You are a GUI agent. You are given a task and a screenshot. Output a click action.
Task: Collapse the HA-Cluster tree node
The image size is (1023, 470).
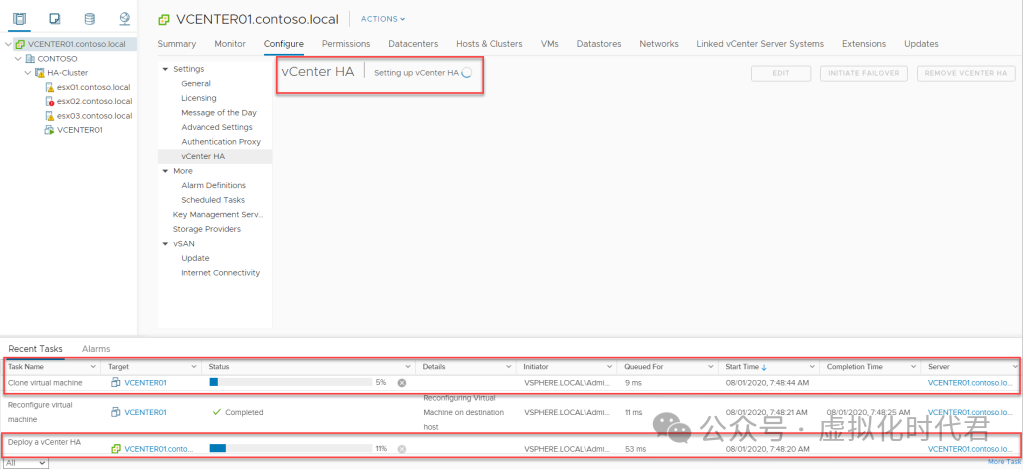pos(27,73)
